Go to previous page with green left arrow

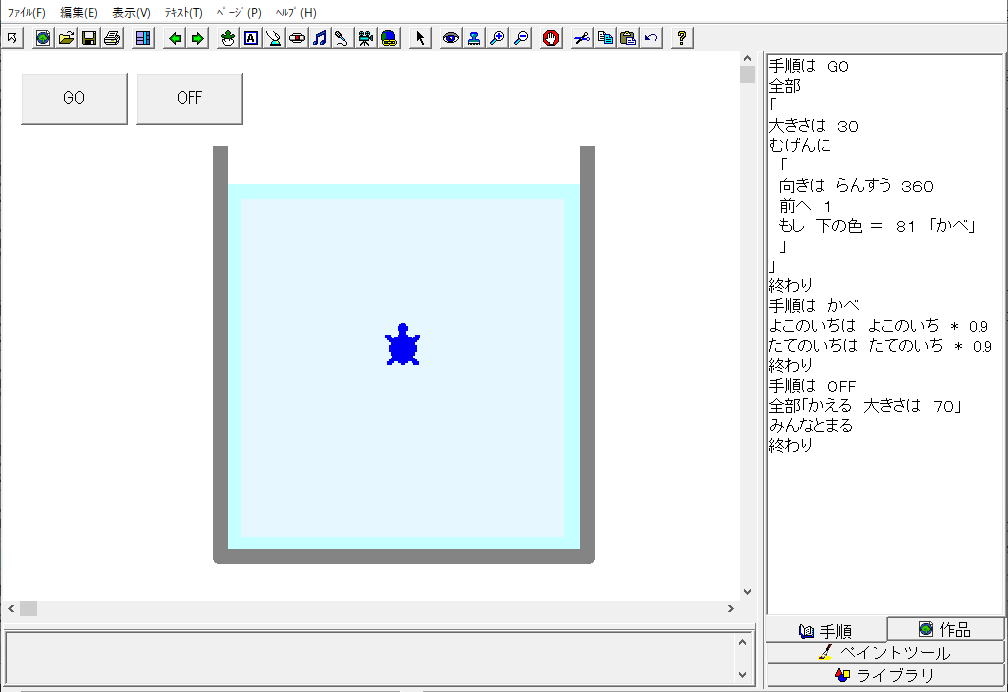(x=174, y=38)
